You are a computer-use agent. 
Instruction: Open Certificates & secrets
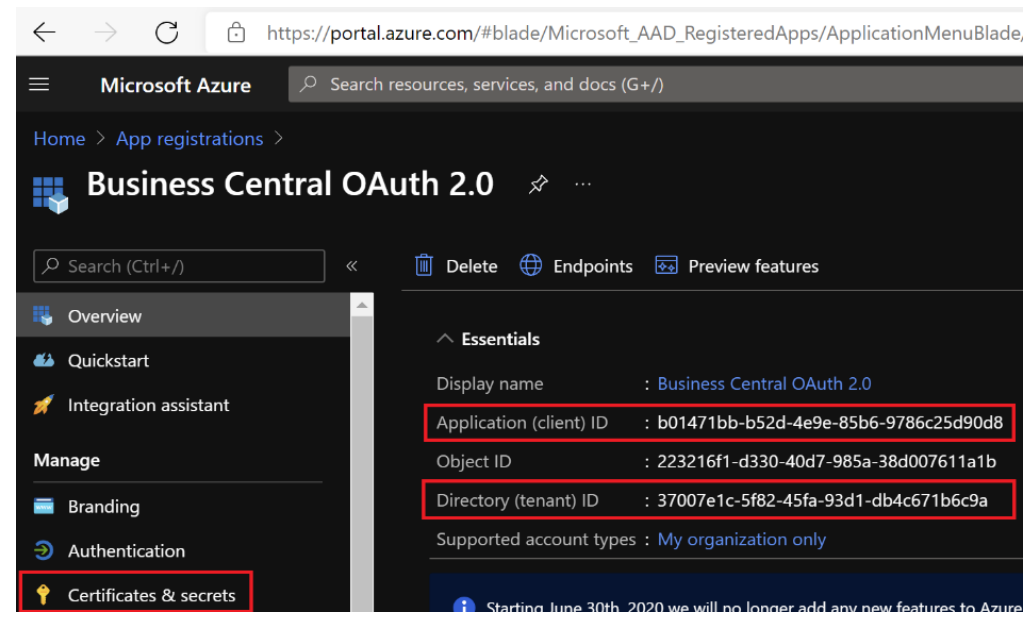click(x=151, y=595)
